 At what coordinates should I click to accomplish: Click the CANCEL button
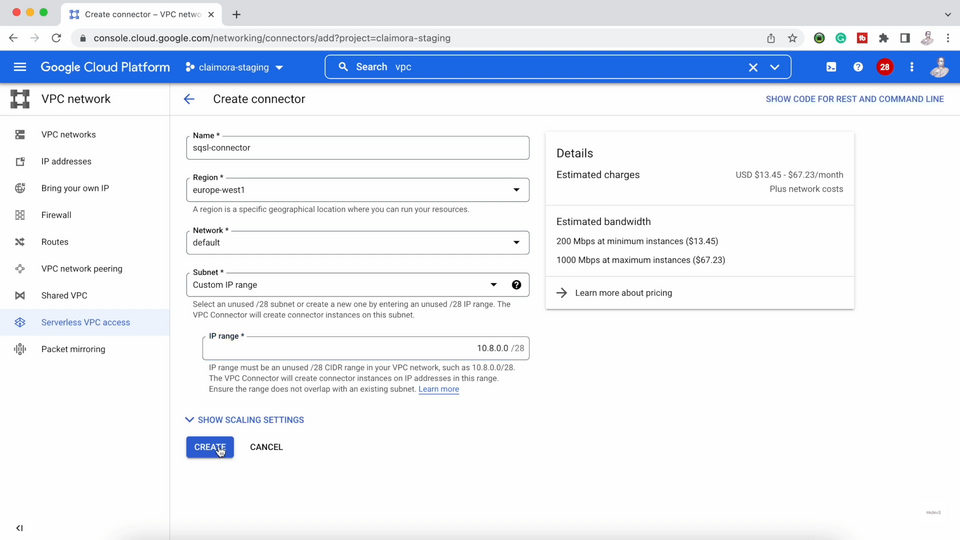266,447
